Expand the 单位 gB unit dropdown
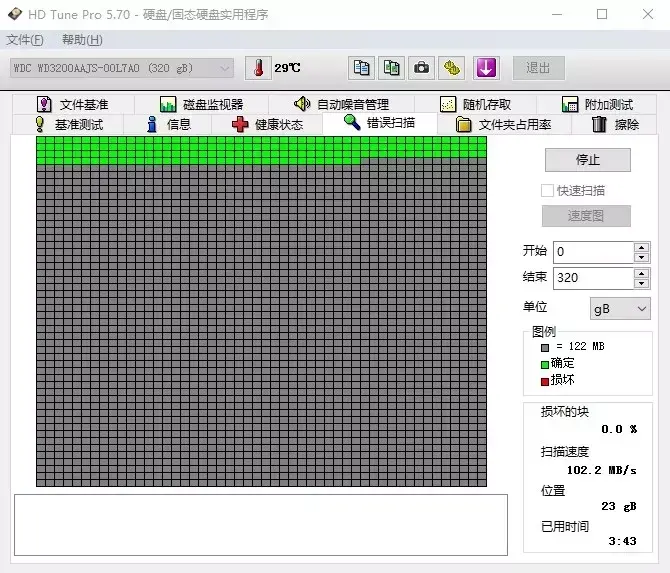The height and width of the screenshot is (573, 670). [x=620, y=309]
